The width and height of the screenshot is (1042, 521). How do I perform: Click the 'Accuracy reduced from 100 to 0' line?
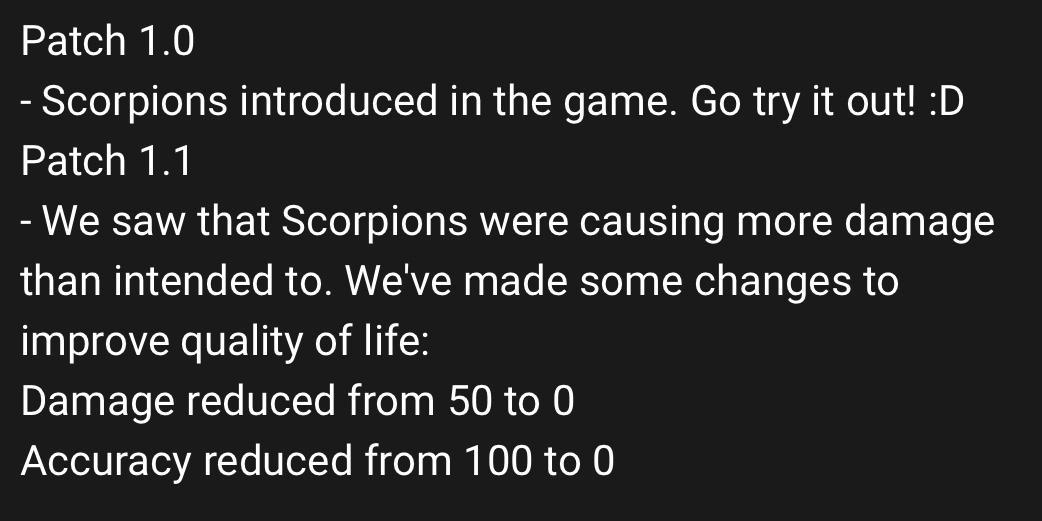[317, 462]
